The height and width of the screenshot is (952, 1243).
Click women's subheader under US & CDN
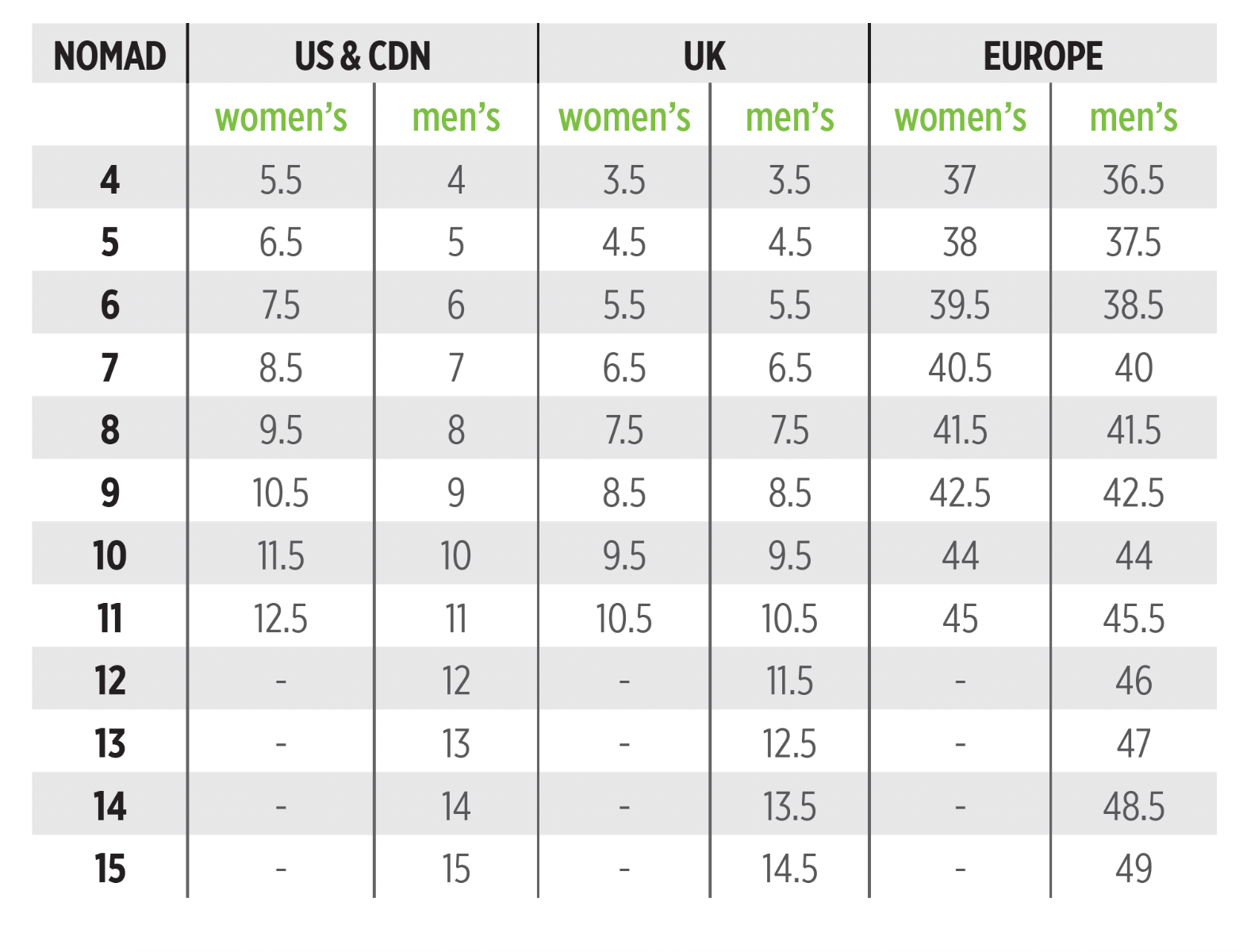coord(281,117)
